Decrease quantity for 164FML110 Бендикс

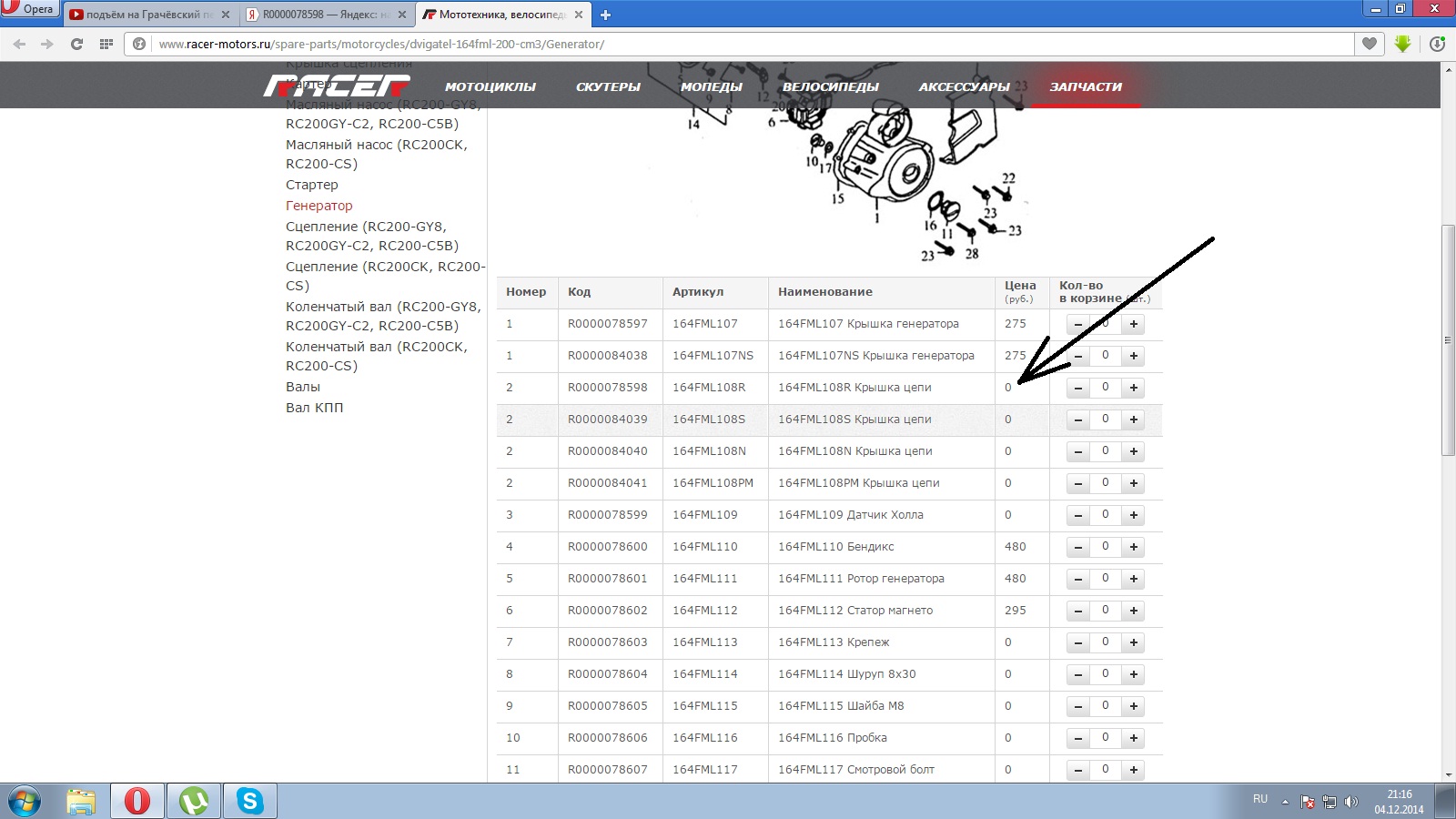tap(1078, 547)
